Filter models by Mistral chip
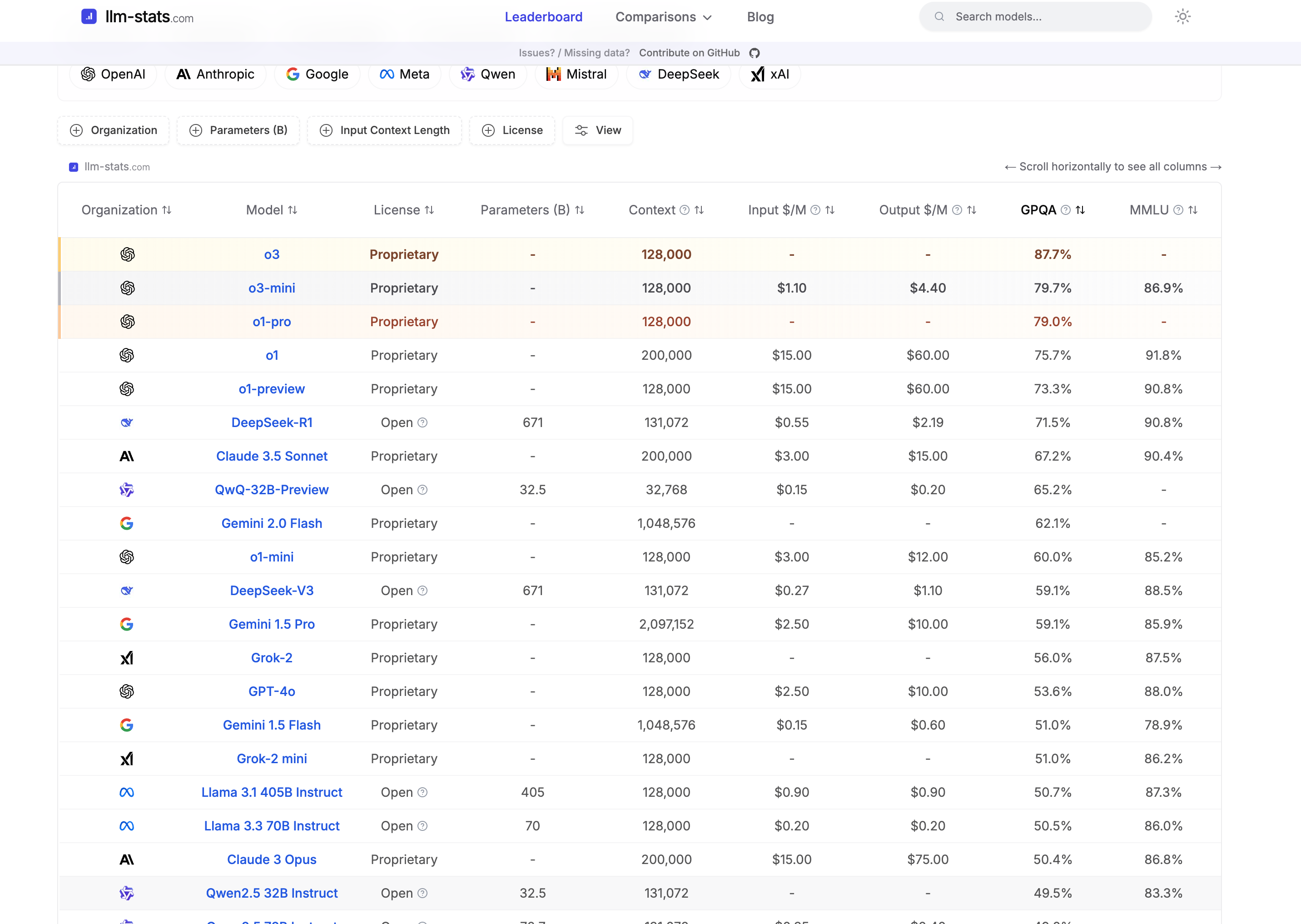Viewport: 1301px width, 924px height. (x=577, y=75)
